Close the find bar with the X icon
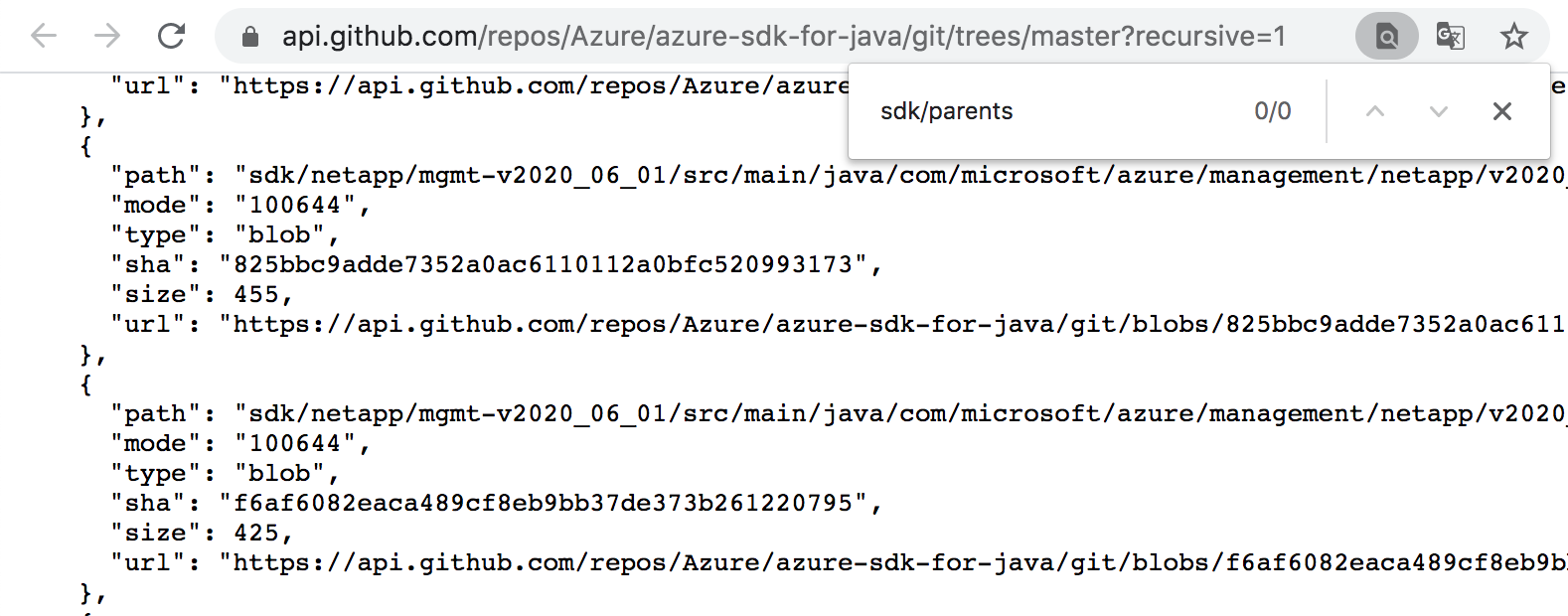The image size is (1568, 616). 1501,111
